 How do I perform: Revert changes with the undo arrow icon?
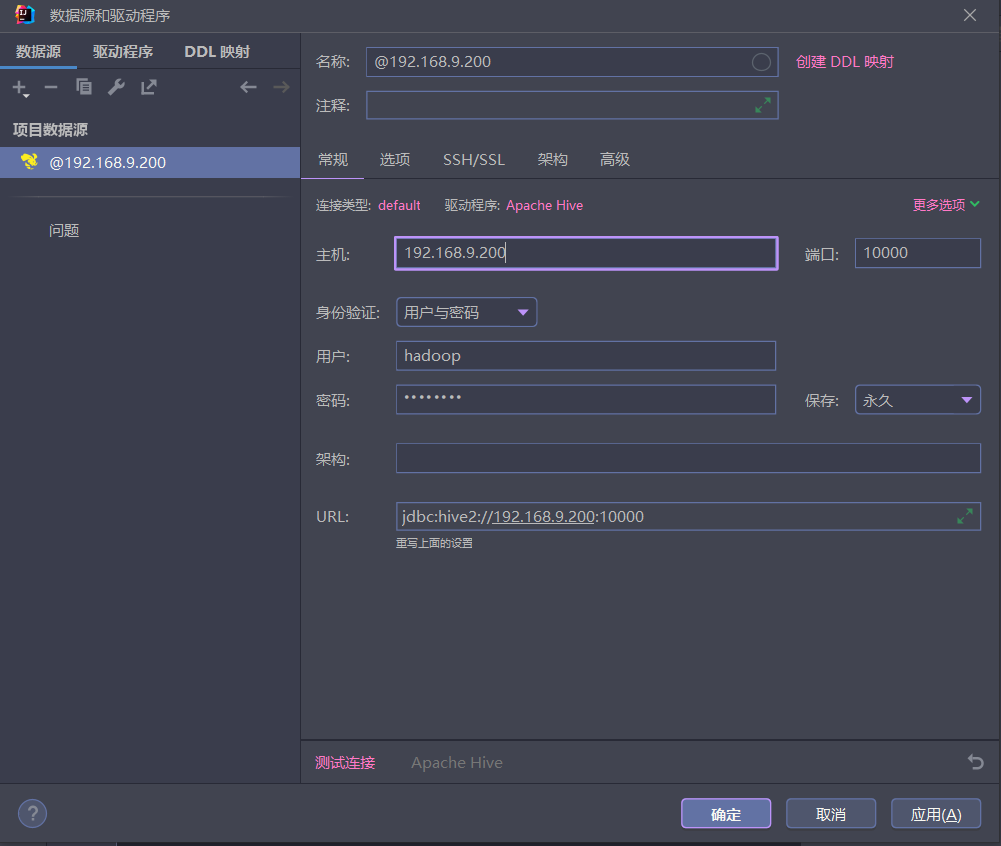point(975,761)
